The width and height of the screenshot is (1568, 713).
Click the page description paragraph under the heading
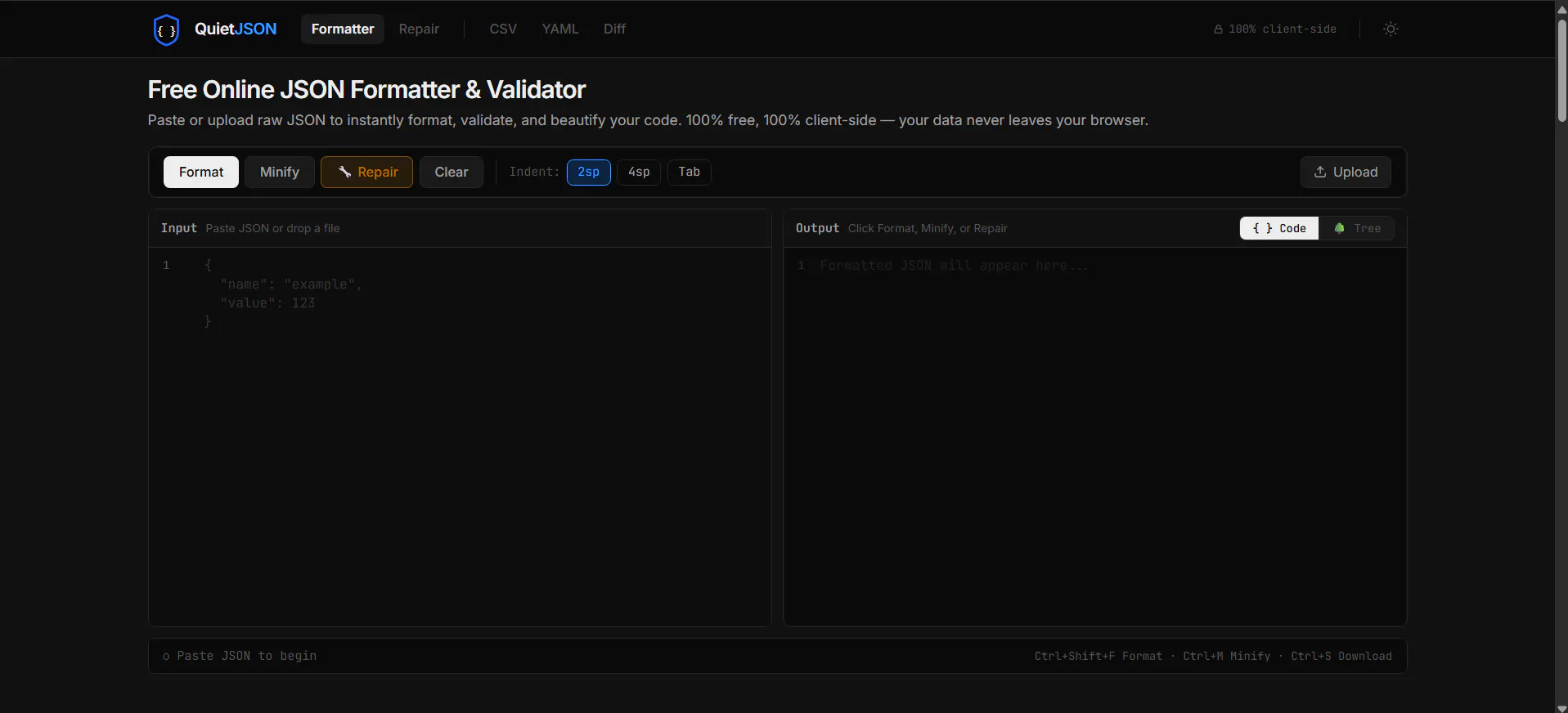[x=648, y=120]
